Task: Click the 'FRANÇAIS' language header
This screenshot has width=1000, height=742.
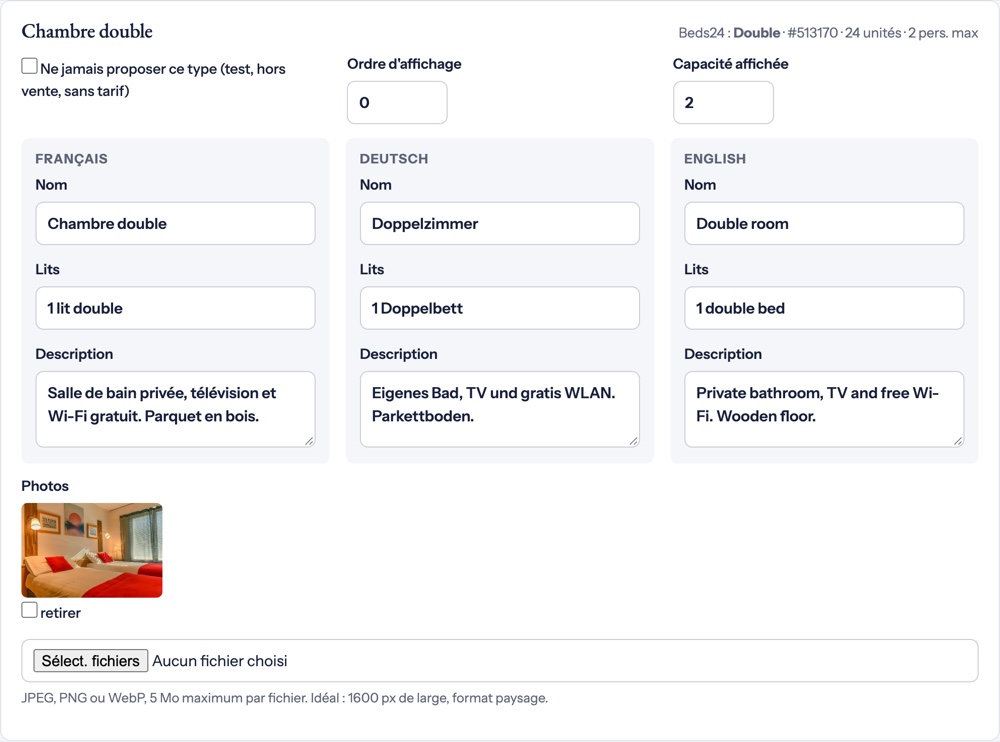Action: tap(71, 159)
